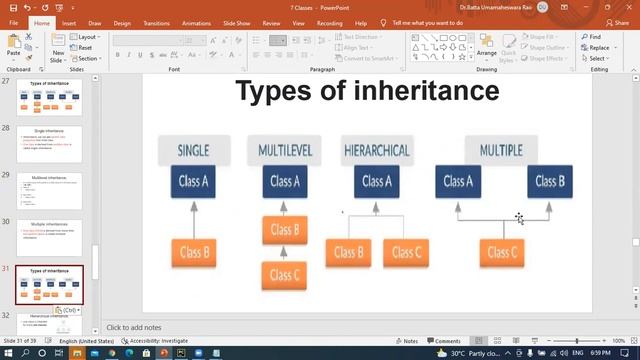Switch to Slide Sorter view
The height and width of the screenshot is (360, 640).
tap(498, 340)
